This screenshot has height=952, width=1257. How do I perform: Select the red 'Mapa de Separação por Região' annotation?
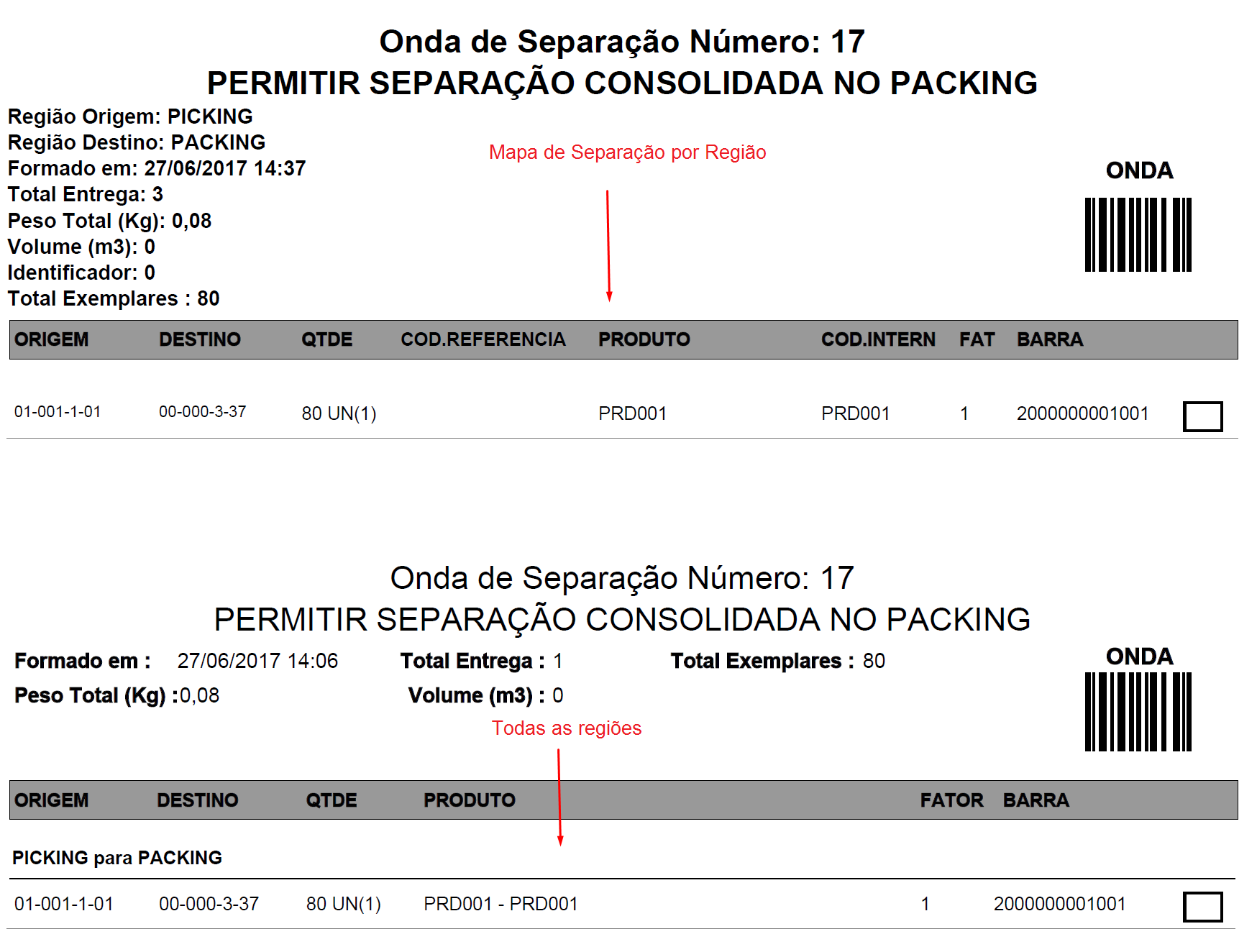coord(627,152)
